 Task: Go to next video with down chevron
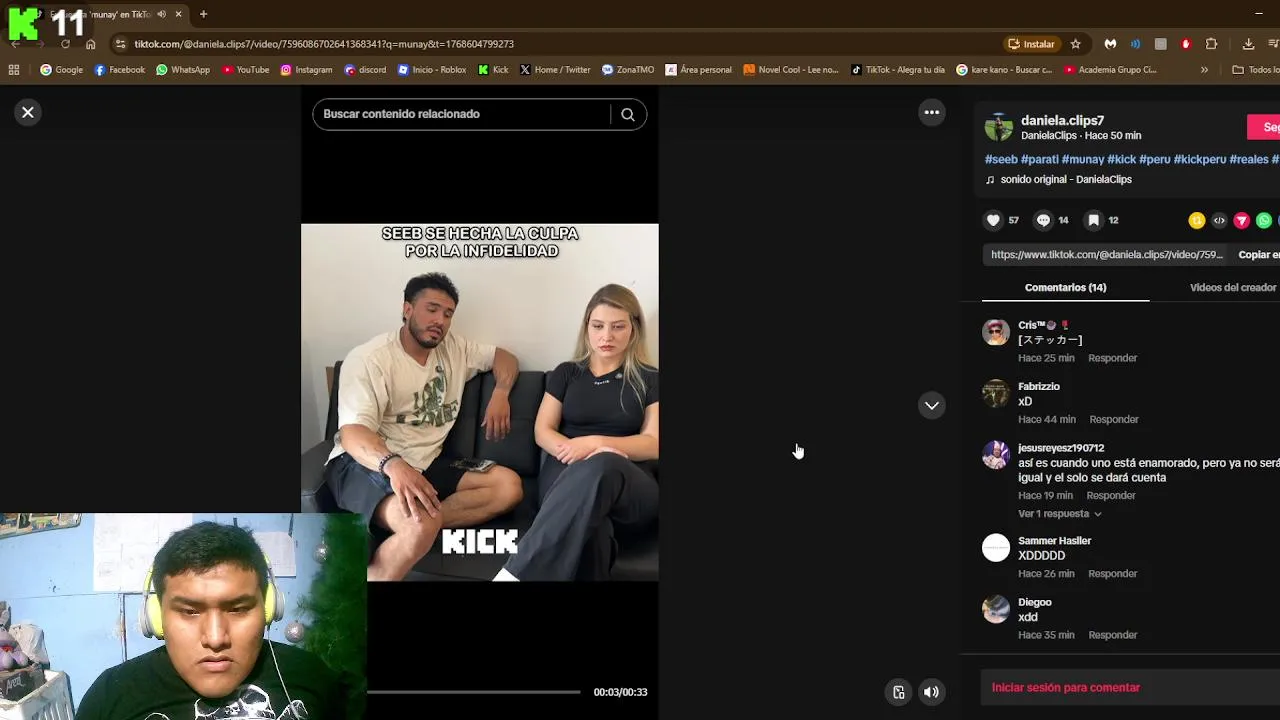pos(932,405)
